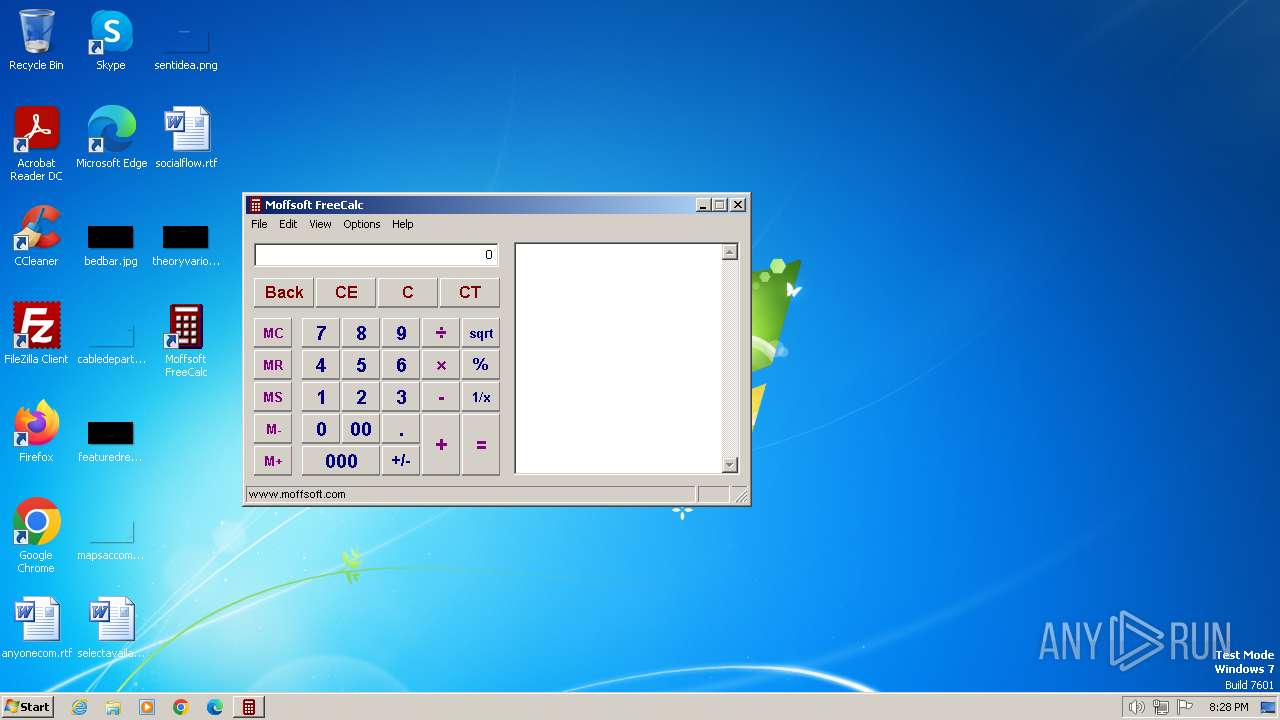Launch the Firefox desktop shortcut
This screenshot has width=1280, height=720.
(36, 432)
